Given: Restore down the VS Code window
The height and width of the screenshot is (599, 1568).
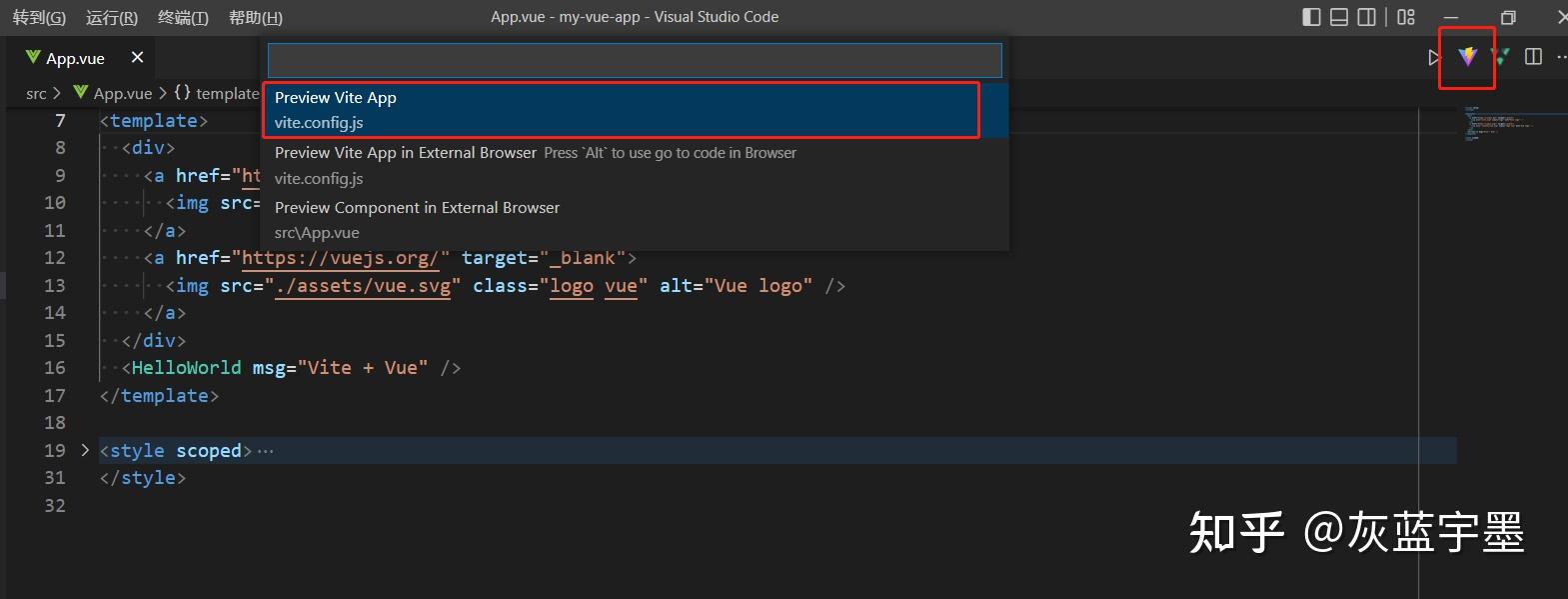Looking at the screenshot, I should click(x=1508, y=17).
